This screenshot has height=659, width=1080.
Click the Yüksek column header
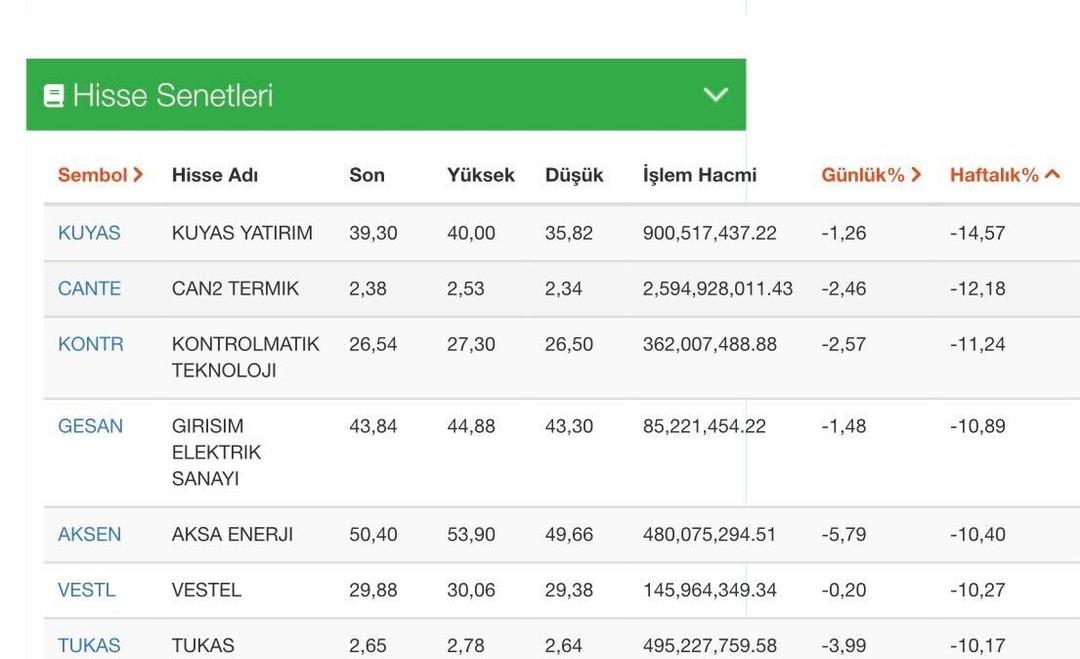click(x=480, y=174)
